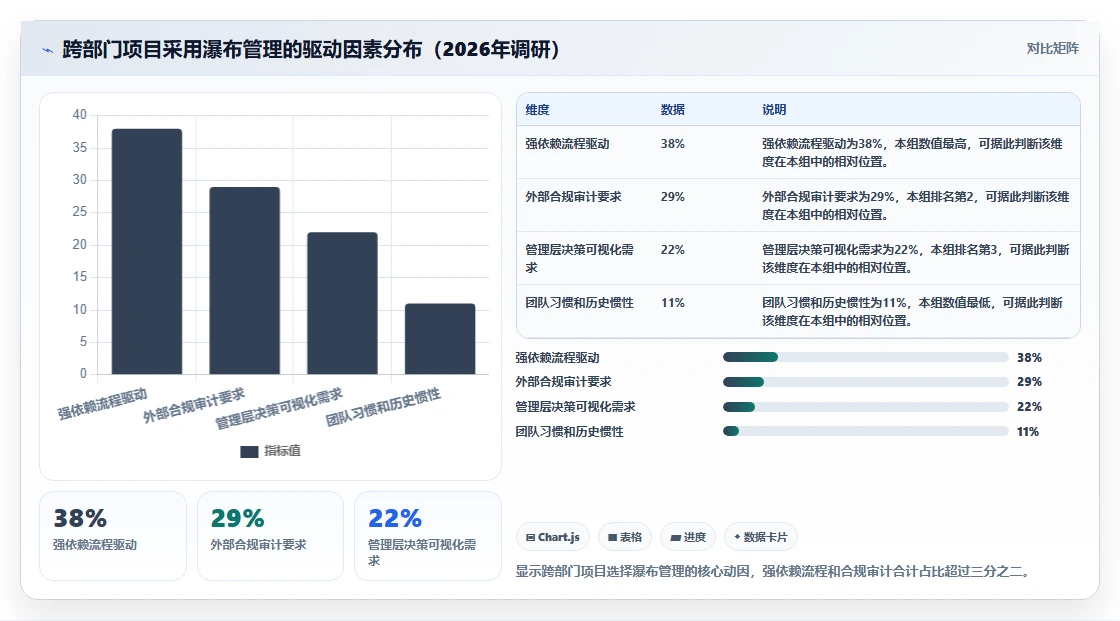Click the 外部合规审计要求 progress bar
Image resolution: width=1120 pixels, height=621 pixels.
coord(865,382)
